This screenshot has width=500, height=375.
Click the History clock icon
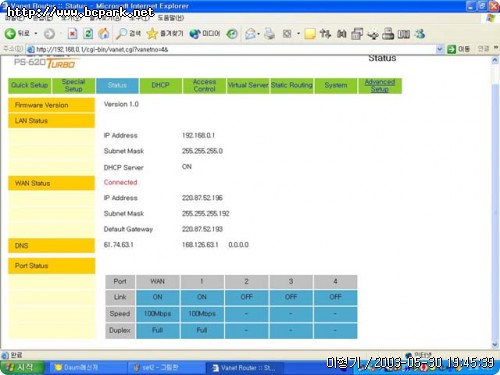pyautogui.click(x=232, y=34)
